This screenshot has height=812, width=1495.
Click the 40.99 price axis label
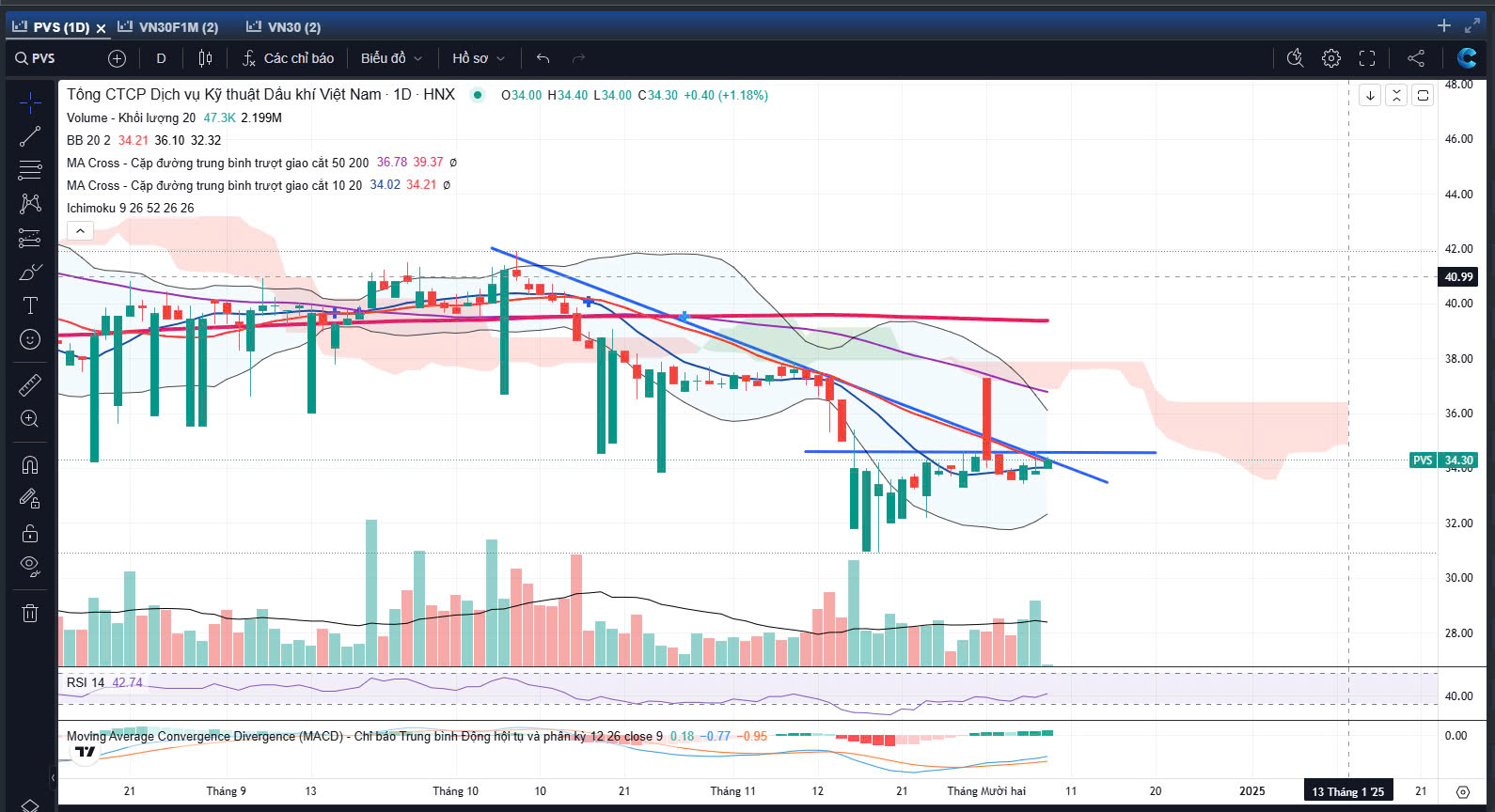[1458, 276]
